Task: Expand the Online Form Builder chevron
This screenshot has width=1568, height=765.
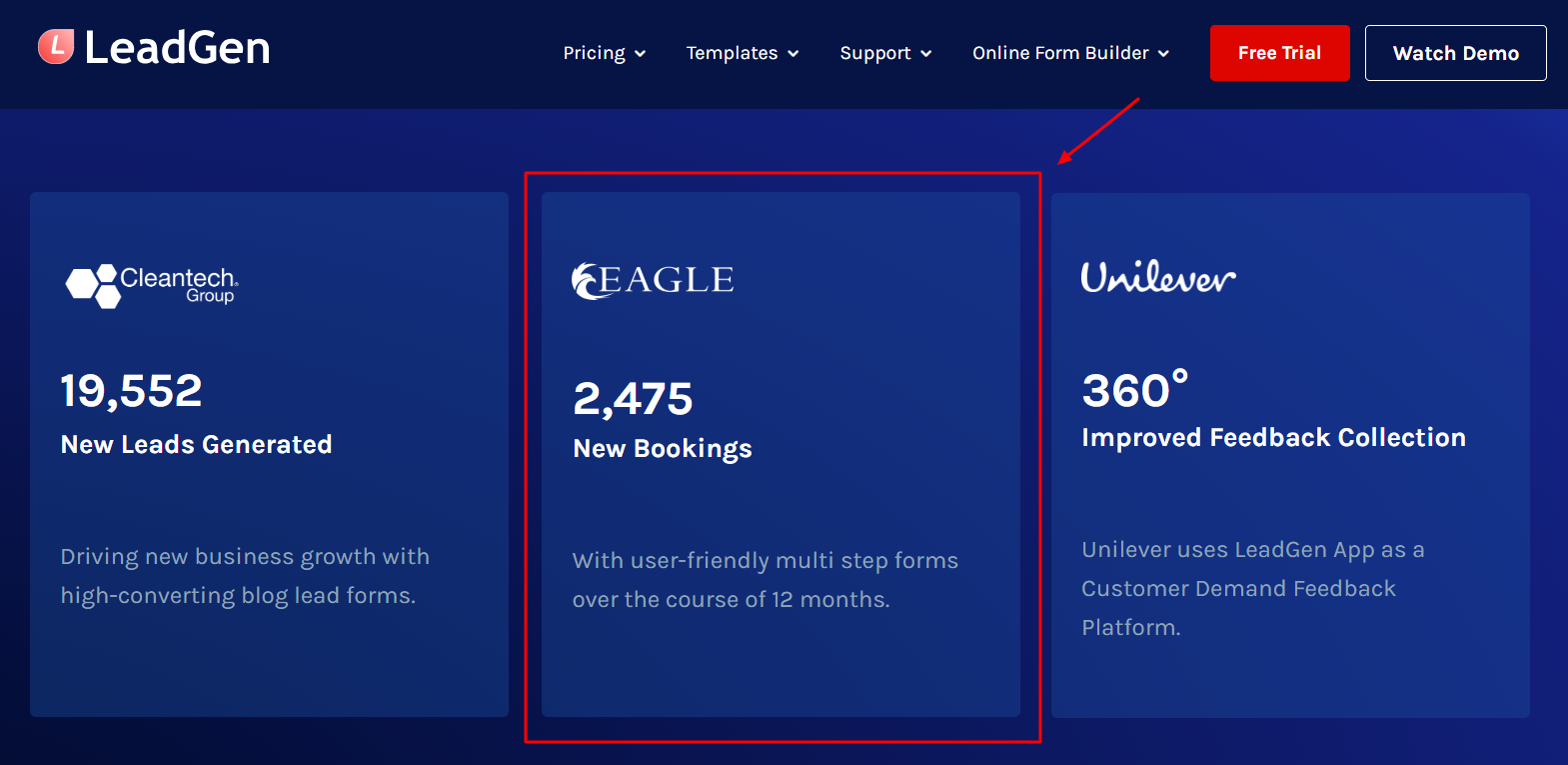Action: click(x=1163, y=54)
